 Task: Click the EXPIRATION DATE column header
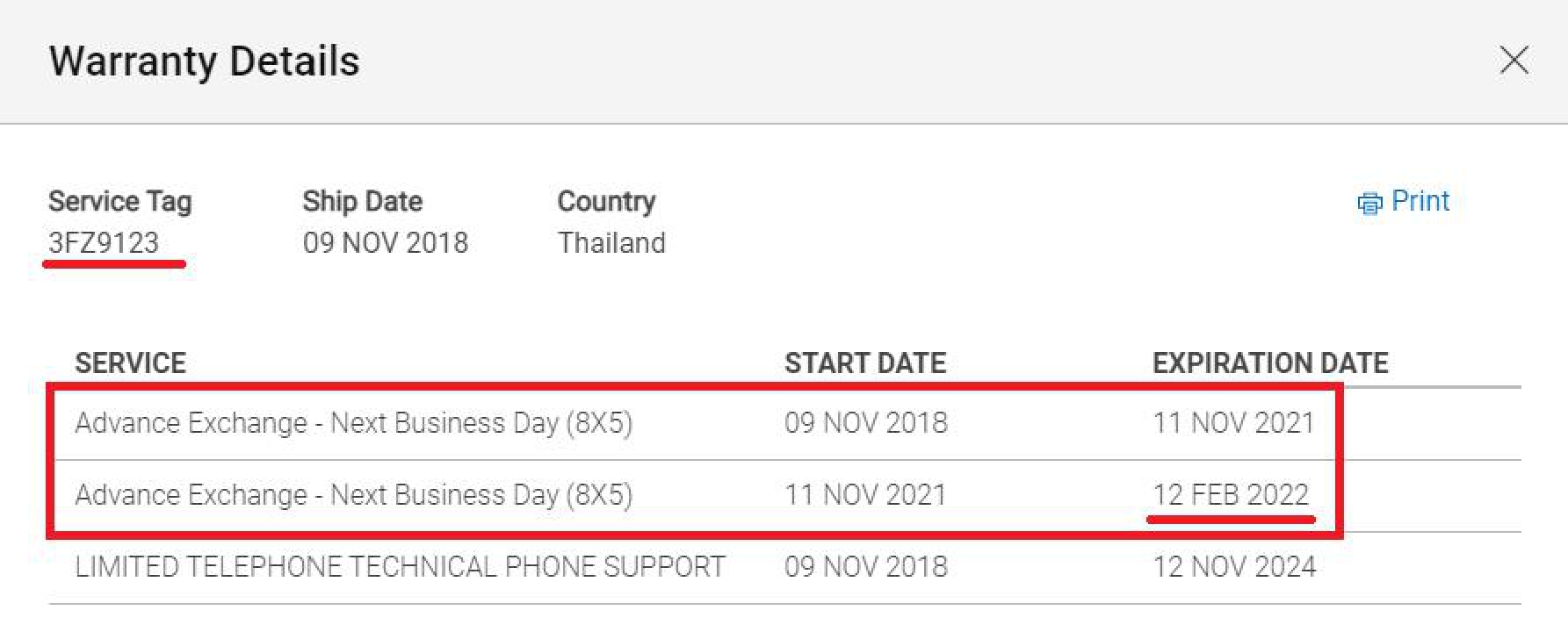(1270, 363)
